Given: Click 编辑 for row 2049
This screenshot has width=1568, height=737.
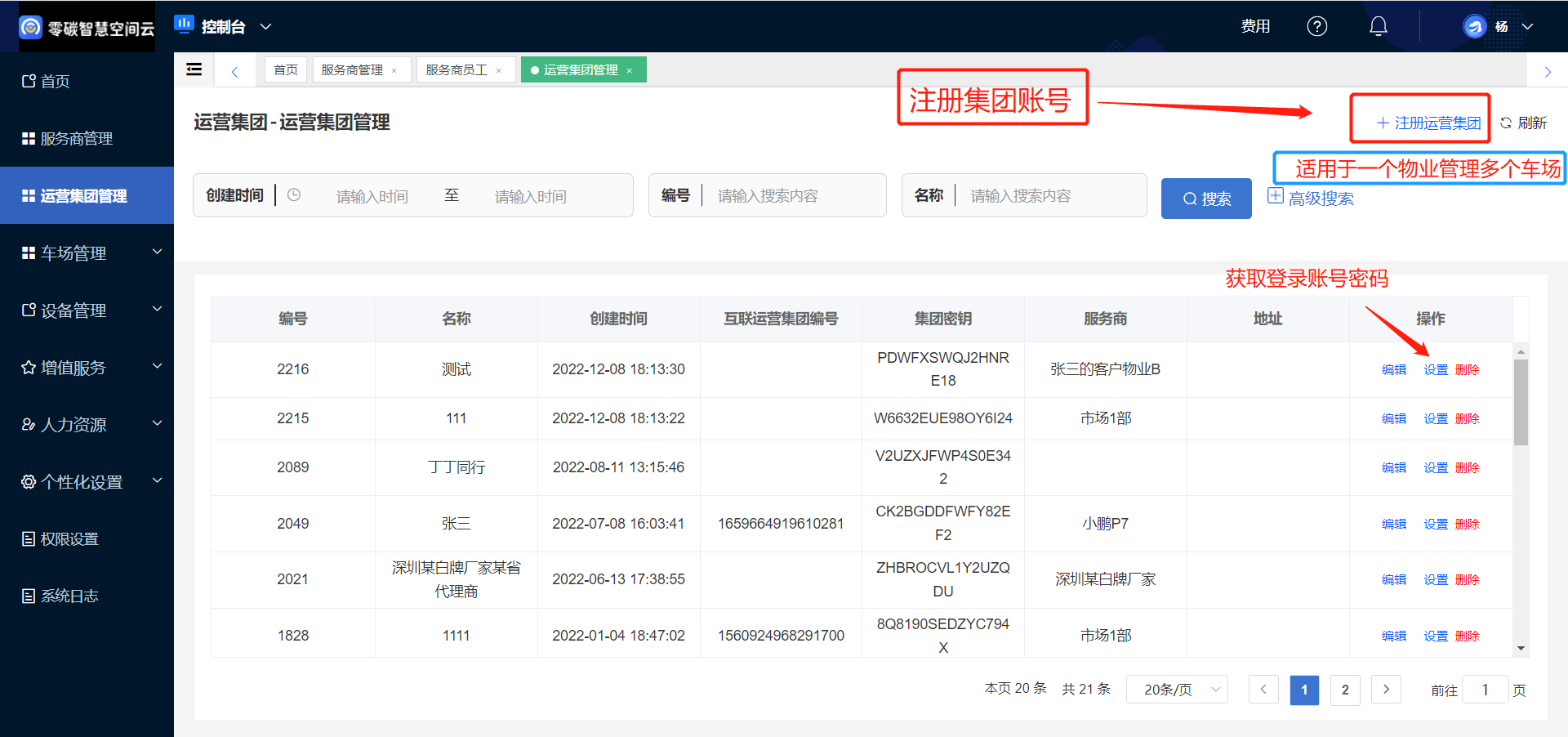Looking at the screenshot, I should [x=1393, y=524].
